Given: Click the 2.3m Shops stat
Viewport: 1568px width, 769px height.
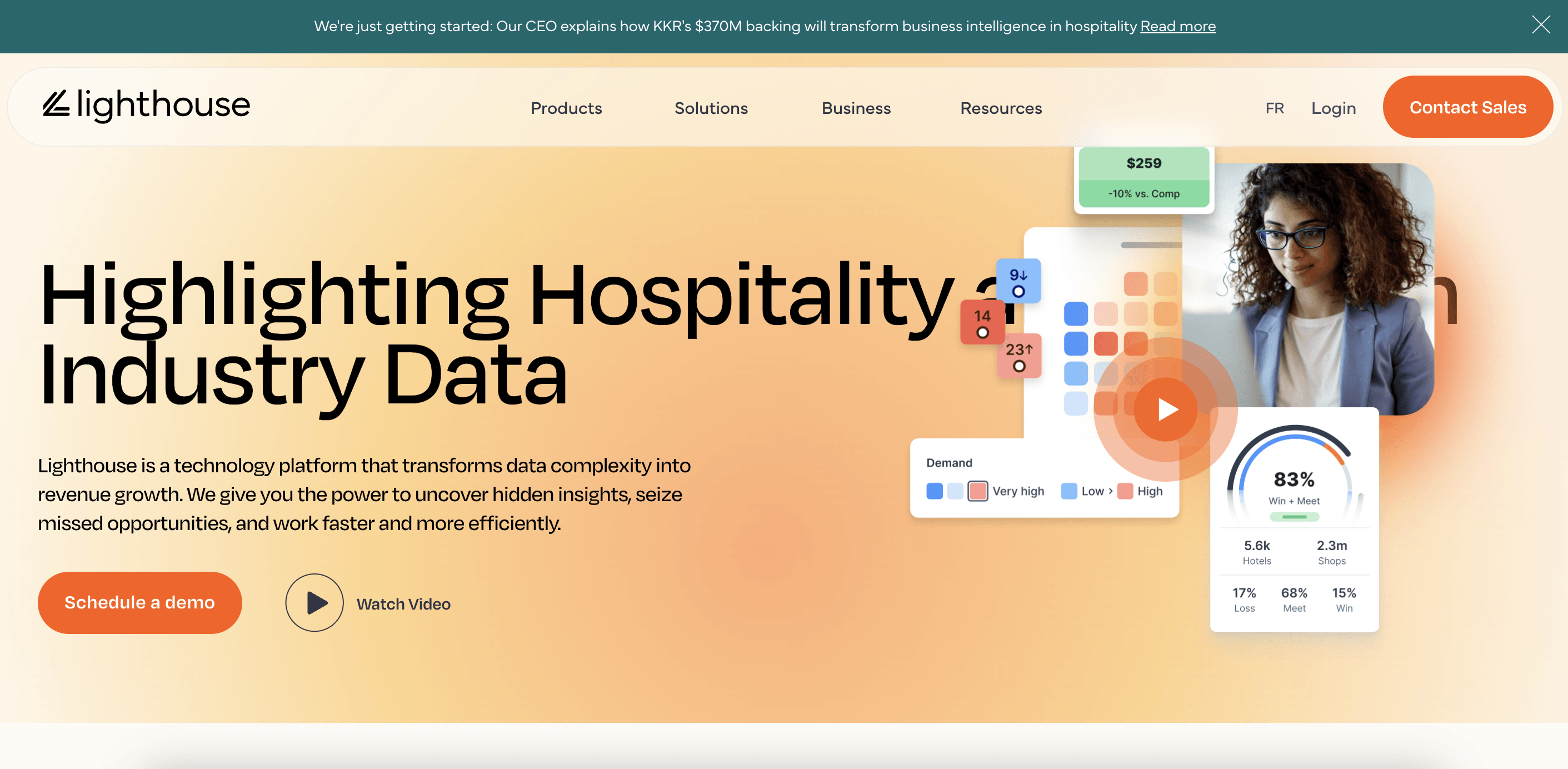Looking at the screenshot, I should (1331, 552).
